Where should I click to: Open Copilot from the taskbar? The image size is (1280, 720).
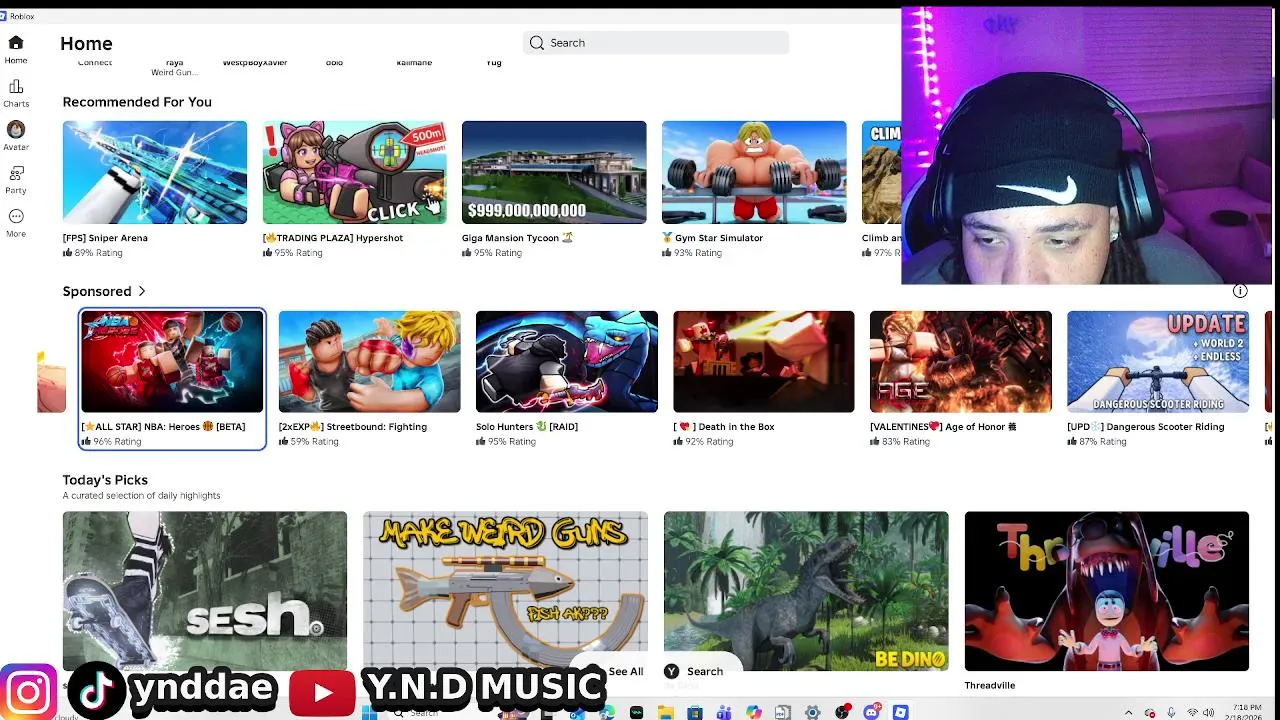(x=753, y=712)
